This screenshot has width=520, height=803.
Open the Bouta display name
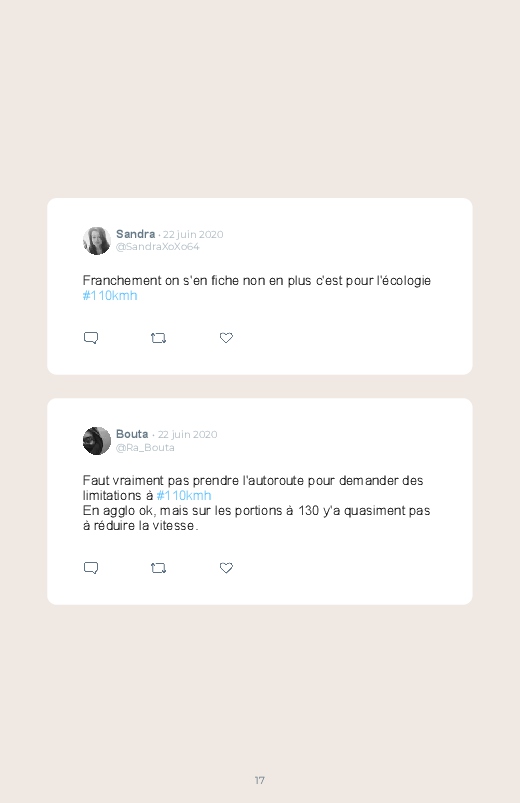point(132,434)
